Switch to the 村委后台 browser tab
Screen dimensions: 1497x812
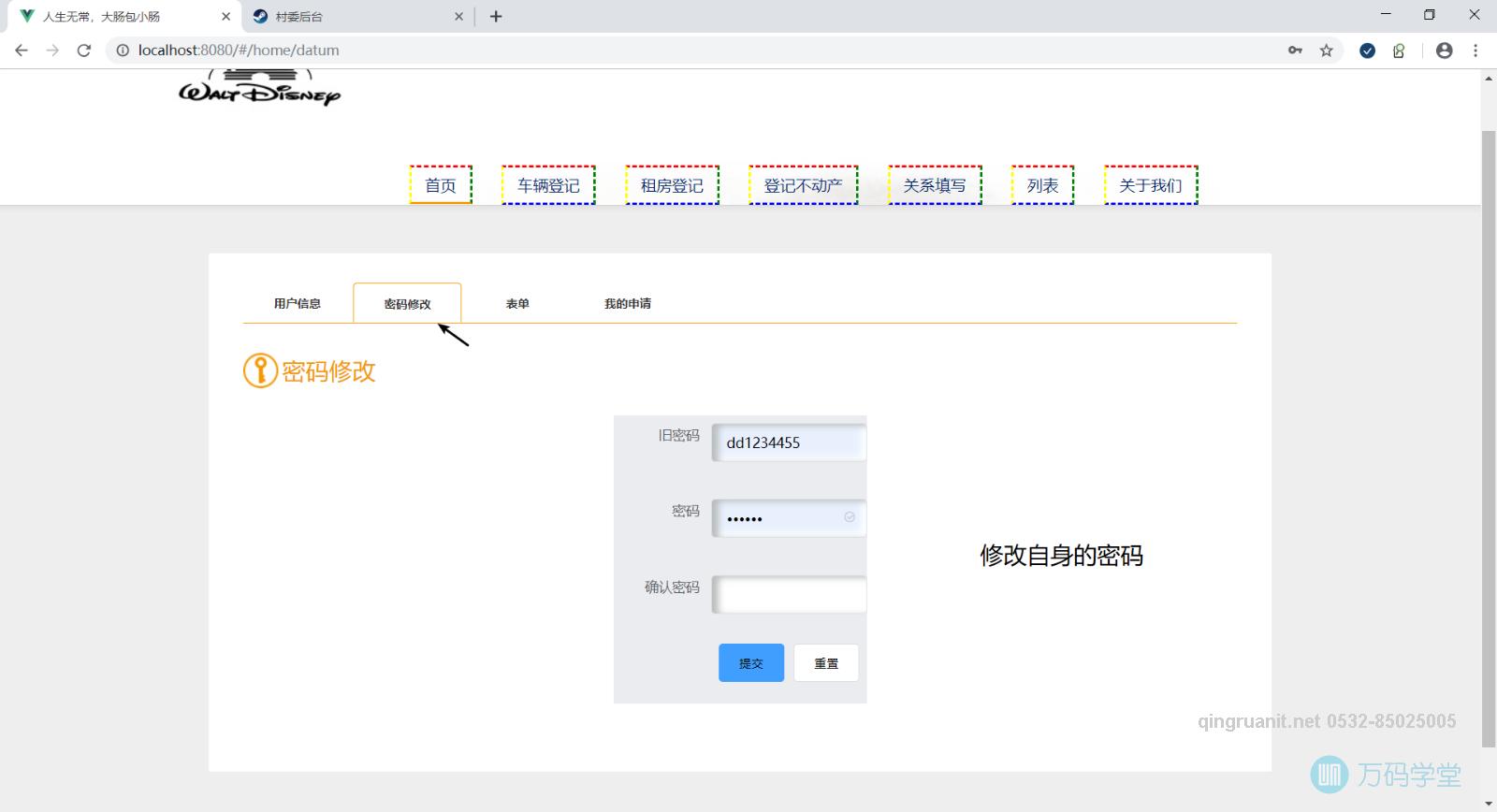click(x=357, y=17)
